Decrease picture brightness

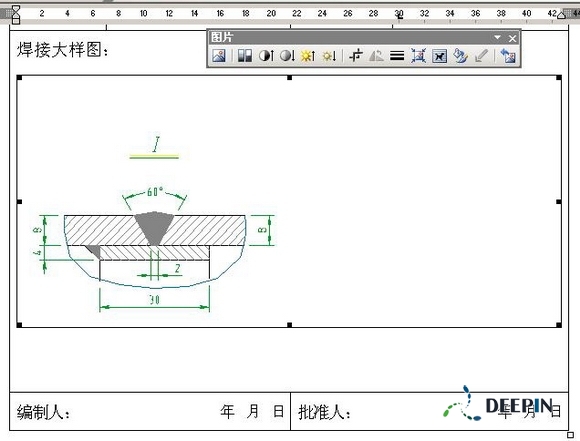coord(329,56)
